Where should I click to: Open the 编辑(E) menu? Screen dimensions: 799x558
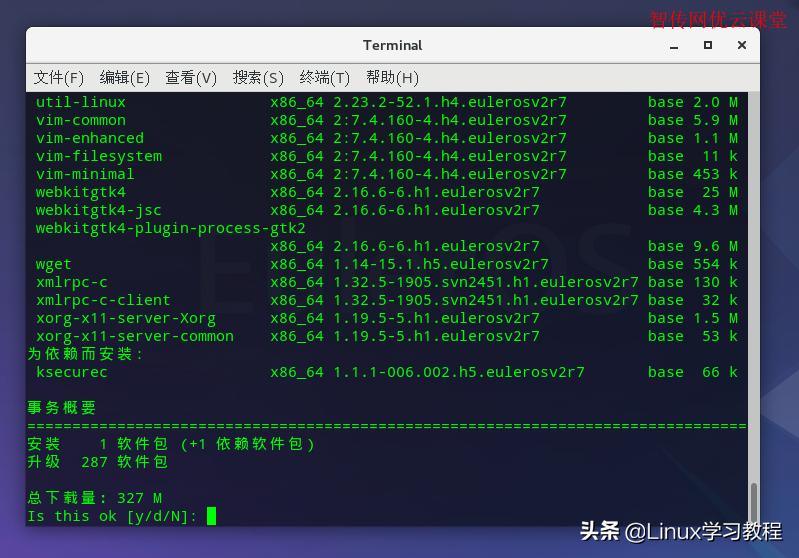(124, 78)
